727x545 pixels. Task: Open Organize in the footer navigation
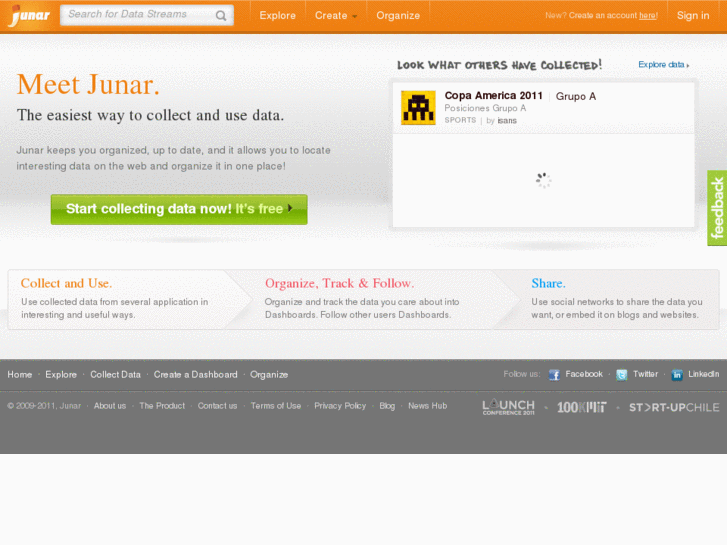point(269,374)
